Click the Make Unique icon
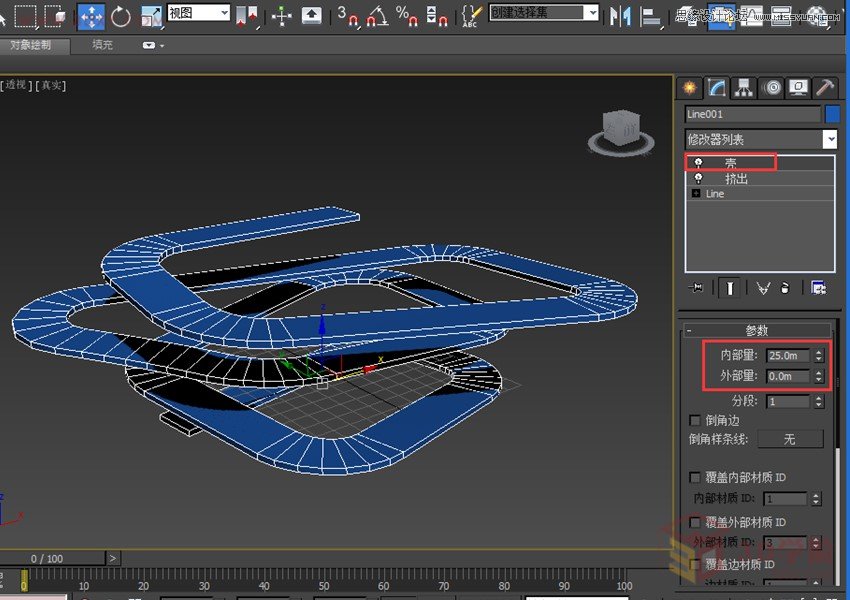 click(763, 288)
